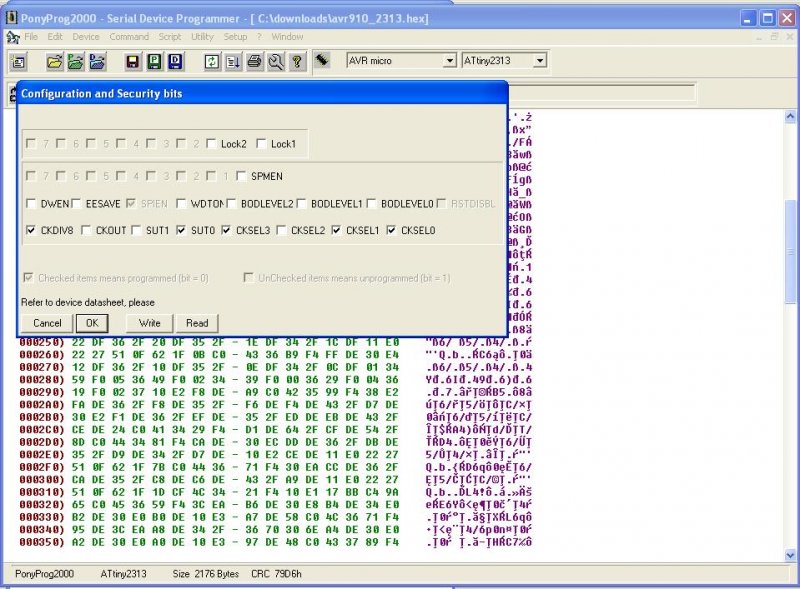The height and width of the screenshot is (589, 800).
Task: Check the WDTON fuse bit
Action: 181,204
